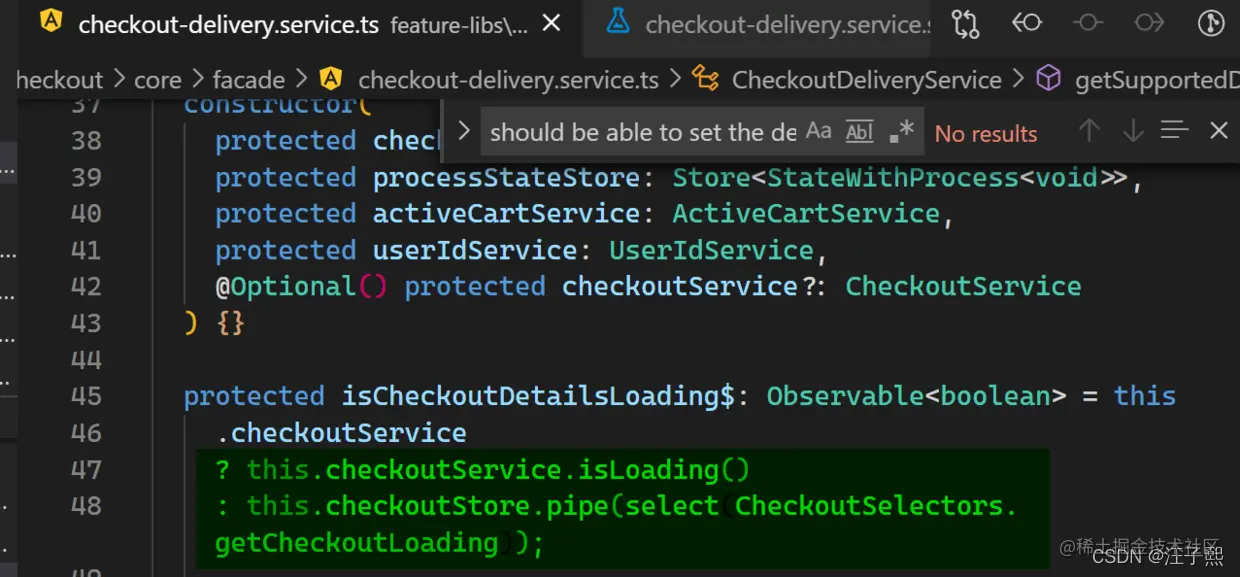The image size is (1240, 577).
Task: Click 'CheckoutSelectors' in the green diff block
Action: coord(868,506)
